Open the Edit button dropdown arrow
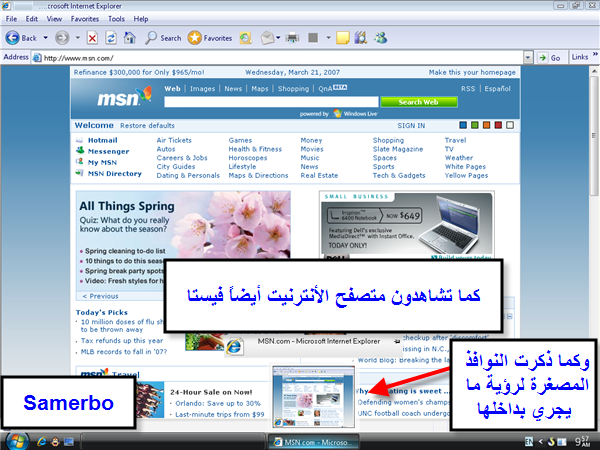 [328, 38]
